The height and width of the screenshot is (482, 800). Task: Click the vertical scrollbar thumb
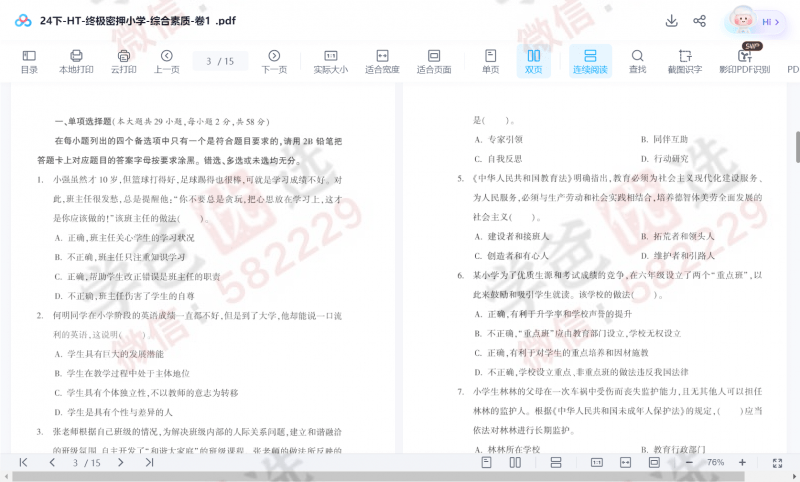click(797, 147)
